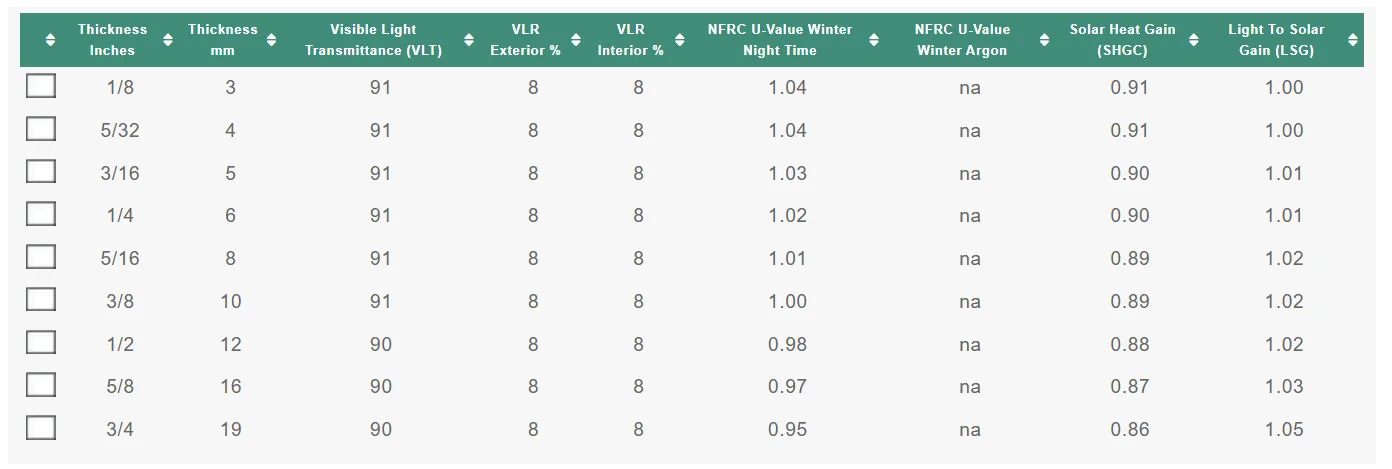Select the checkbox for the 1/4 inch row
The height and width of the screenshot is (469, 1392).
tap(41, 215)
